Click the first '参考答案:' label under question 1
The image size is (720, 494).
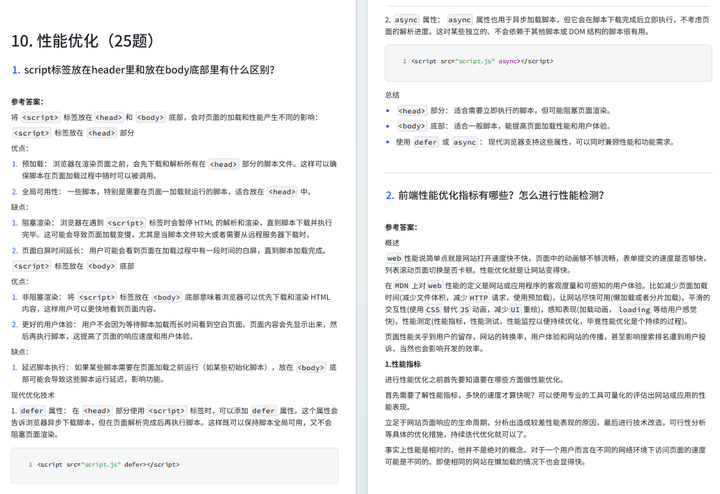pos(27,102)
